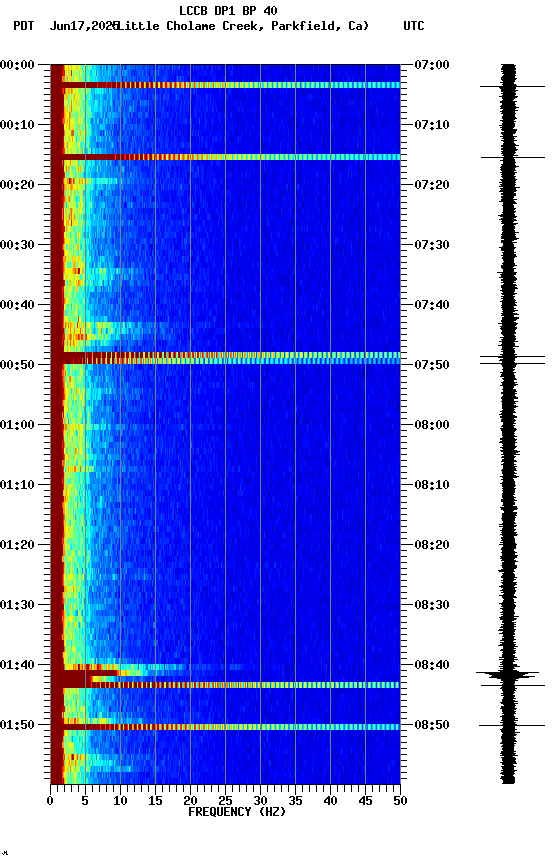Click the '08:20' UTC time label
The image size is (552, 864).
point(432,545)
